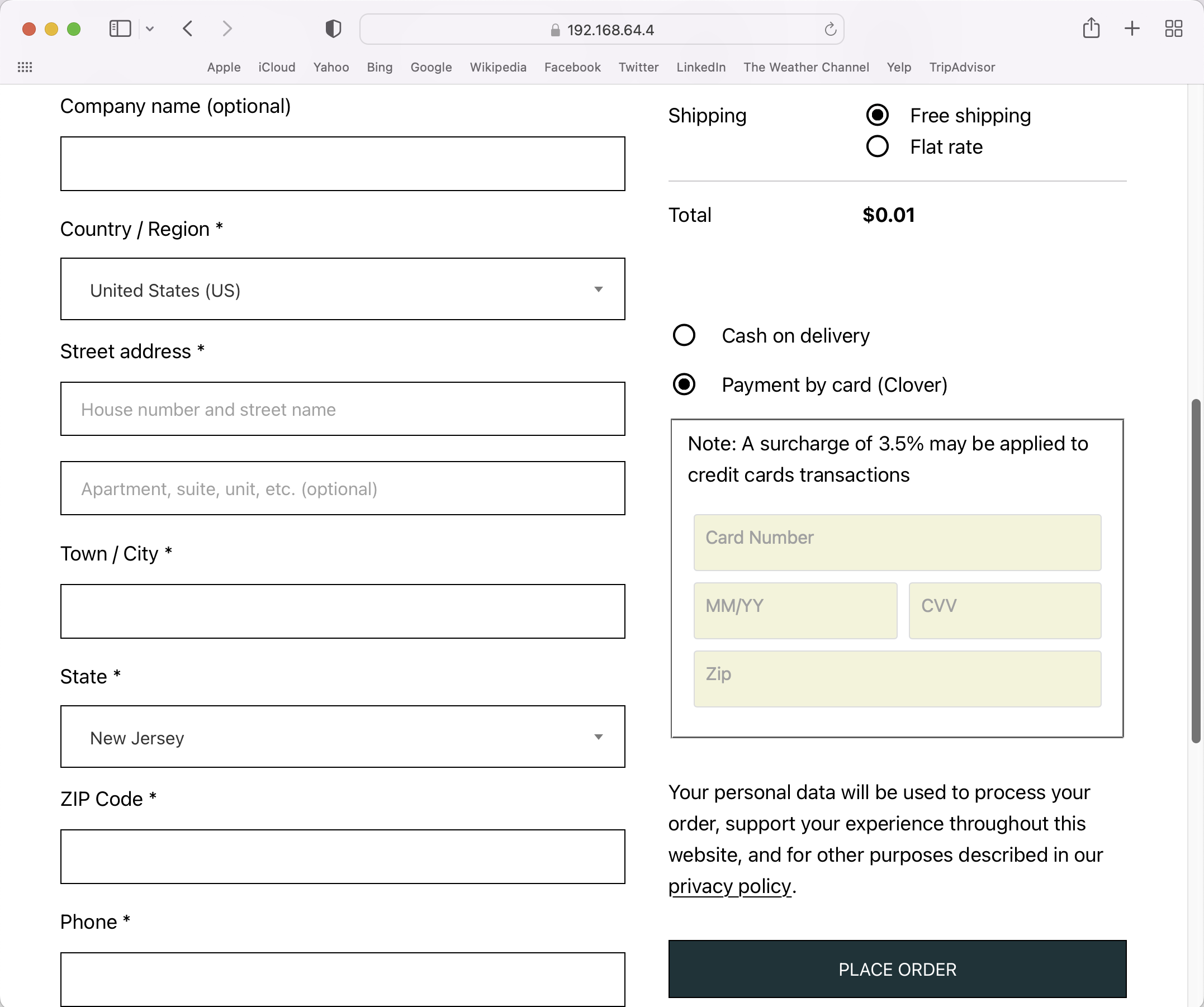Click the ZIP Code input field
This screenshot has height=1007, width=1204.
pos(342,857)
